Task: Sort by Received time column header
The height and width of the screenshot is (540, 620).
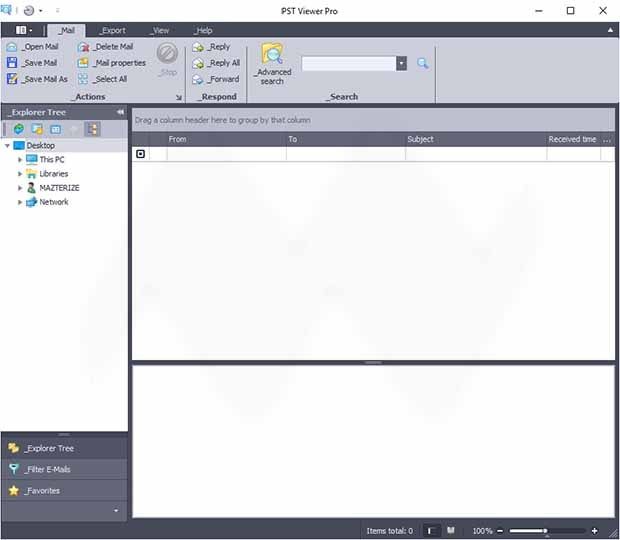Action: pyautogui.click(x=573, y=139)
